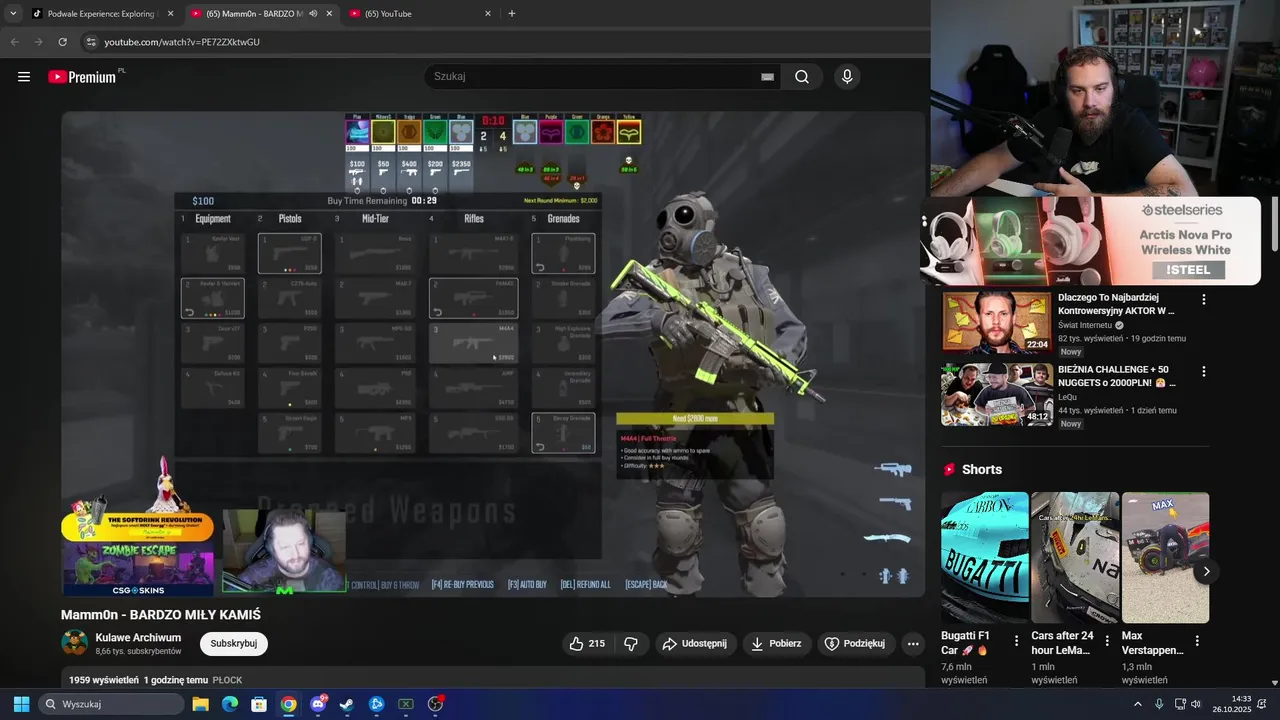Click the video player to pause
The width and height of the screenshot is (1280, 720).
point(493,354)
